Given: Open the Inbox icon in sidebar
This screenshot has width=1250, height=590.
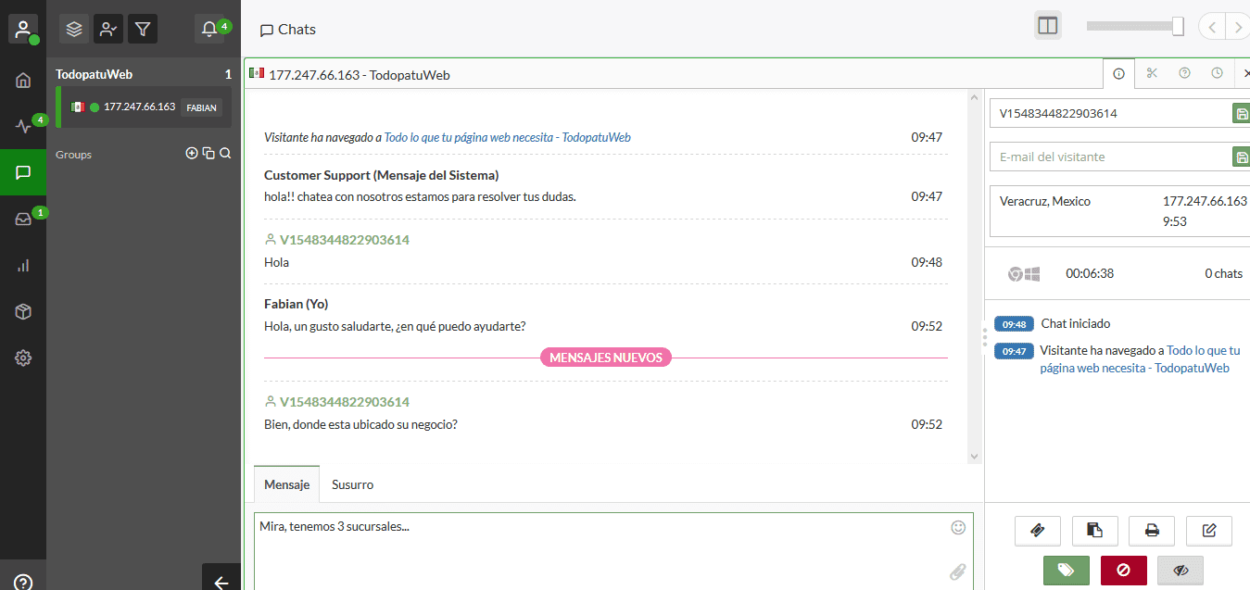Looking at the screenshot, I should (x=23, y=219).
